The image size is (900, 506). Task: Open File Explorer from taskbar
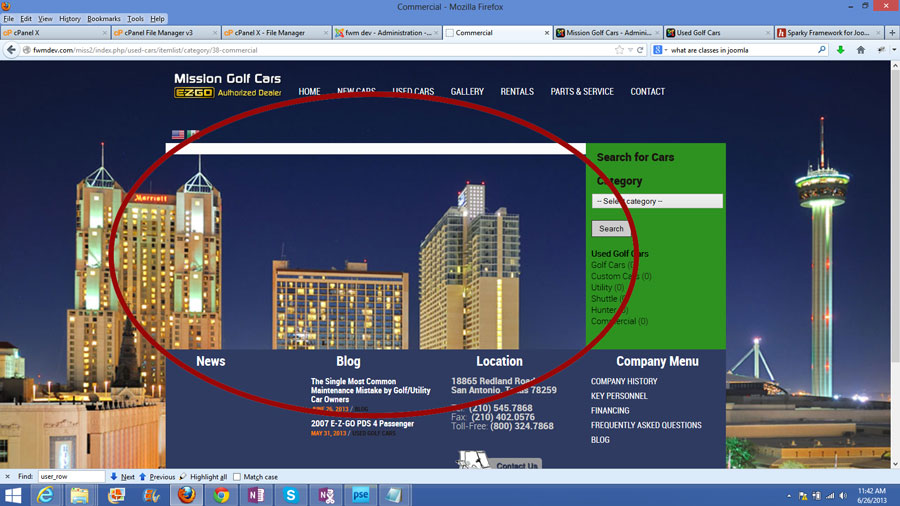(x=80, y=495)
